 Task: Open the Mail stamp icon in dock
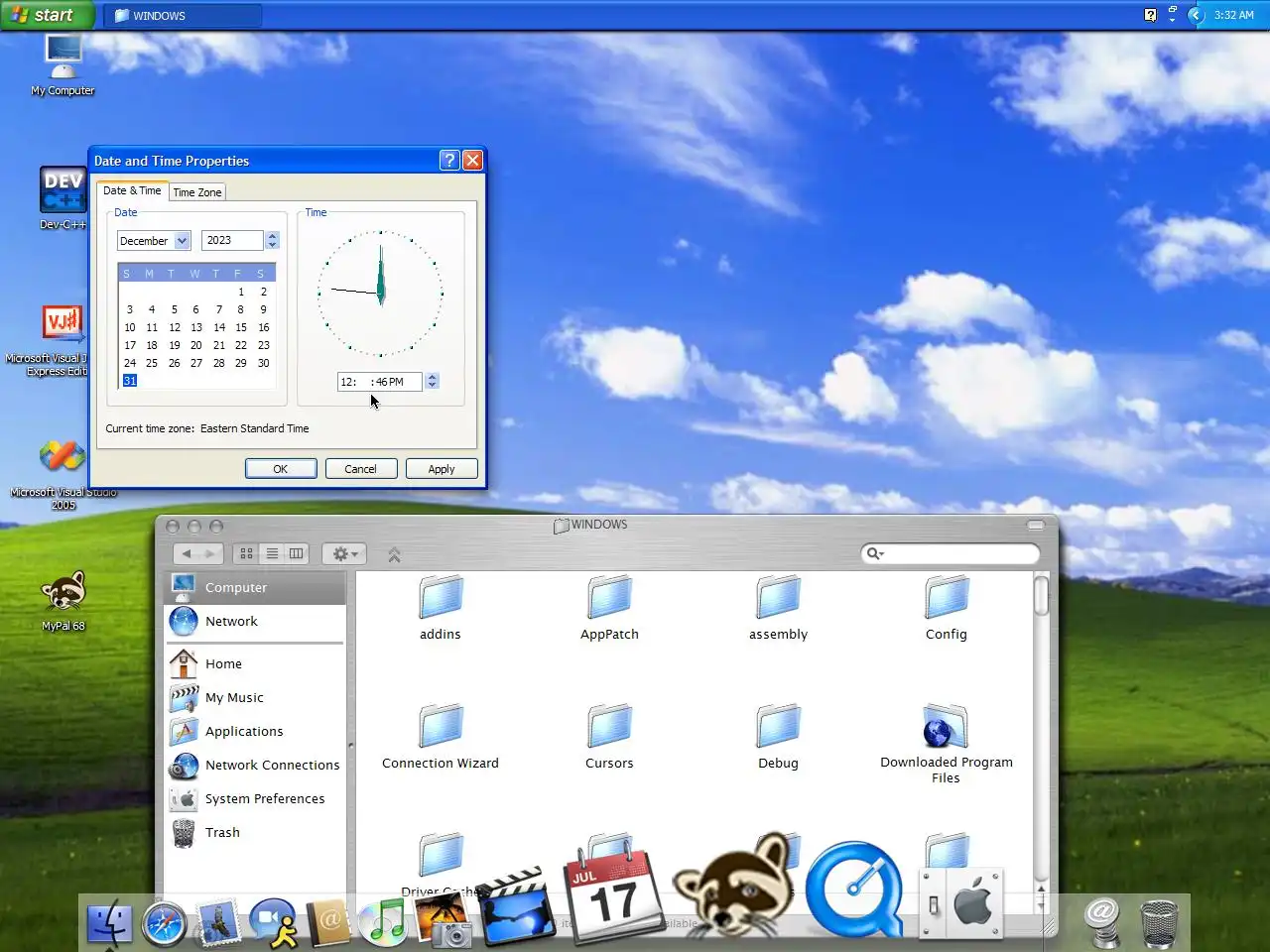tap(217, 922)
